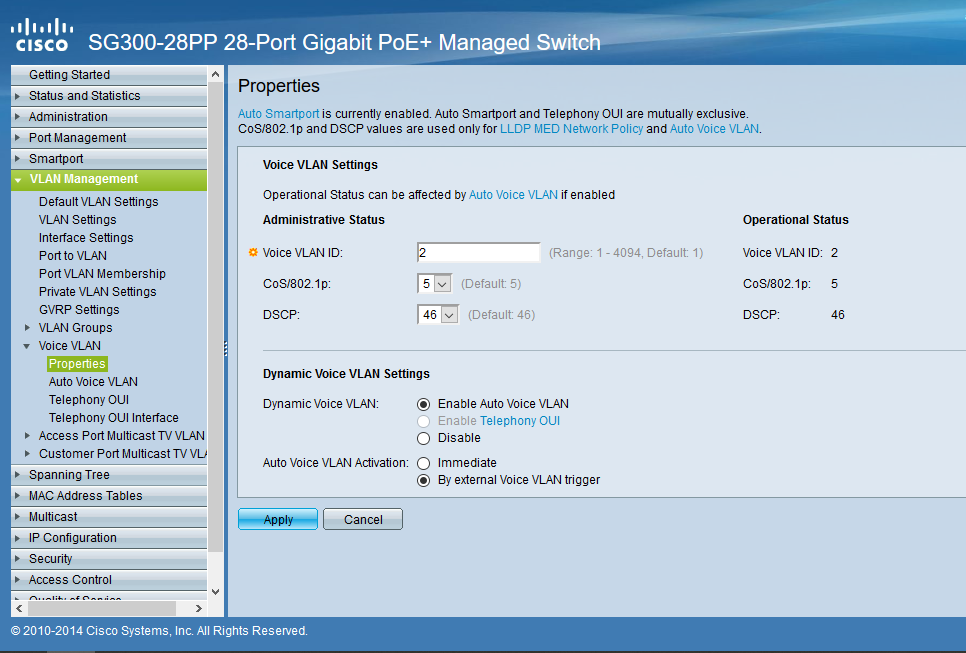
Task: Open the IP Configuration menu
Action: click(x=109, y=538)
